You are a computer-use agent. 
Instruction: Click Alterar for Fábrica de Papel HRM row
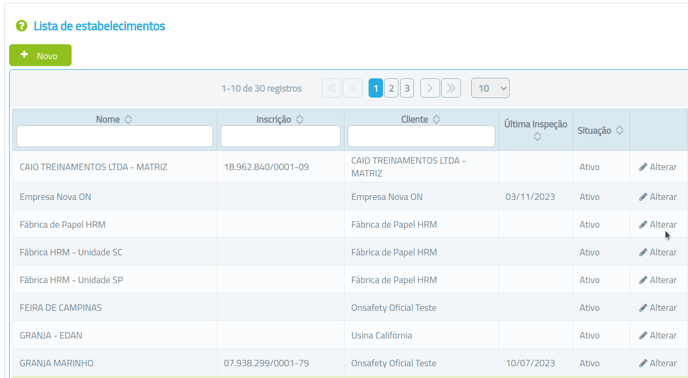coord(658,224)
